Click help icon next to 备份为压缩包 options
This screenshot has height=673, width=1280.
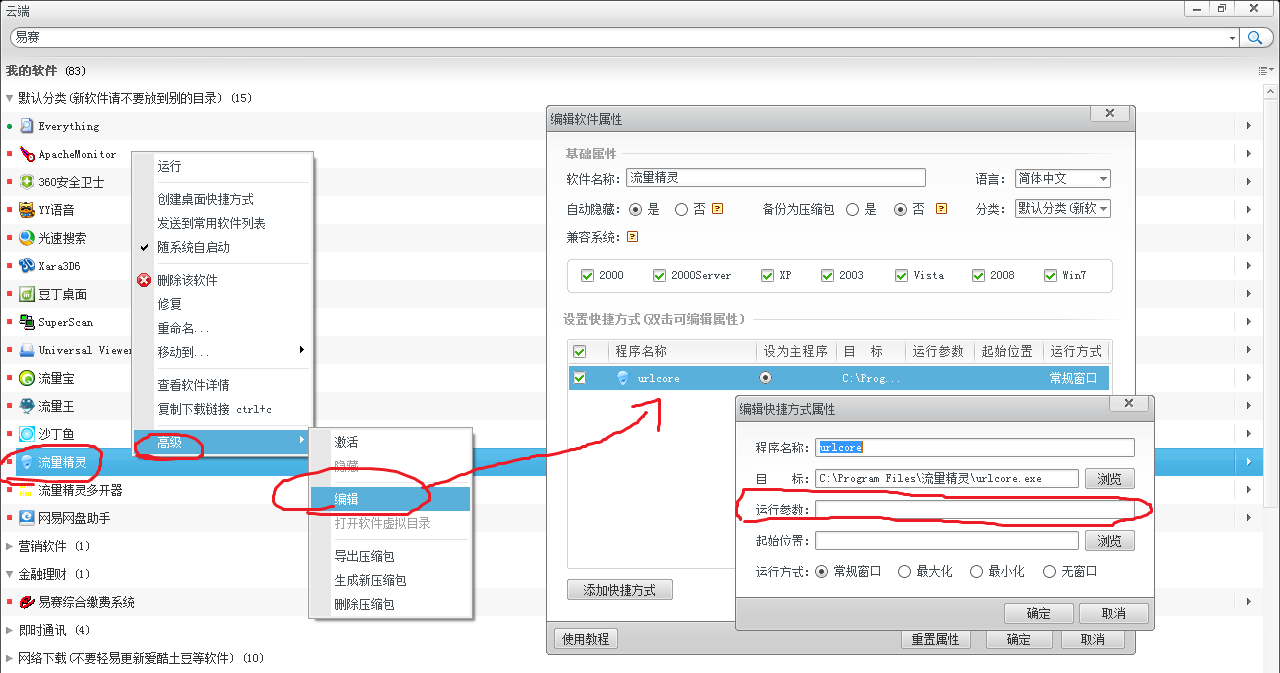tap(941, 209)
